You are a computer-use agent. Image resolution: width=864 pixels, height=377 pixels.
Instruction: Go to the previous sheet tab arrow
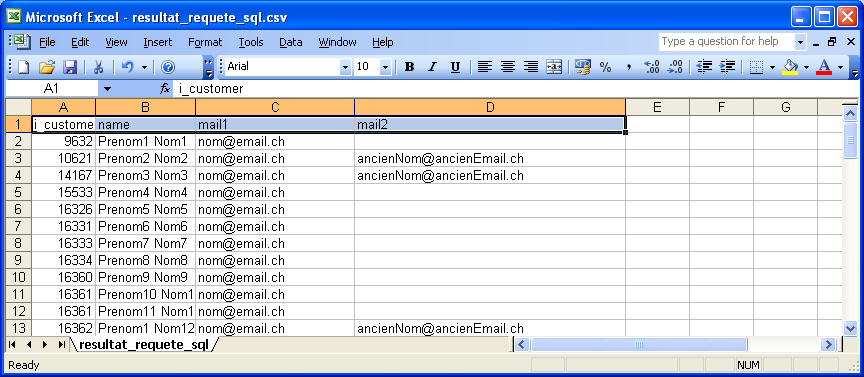coord(29,345)
